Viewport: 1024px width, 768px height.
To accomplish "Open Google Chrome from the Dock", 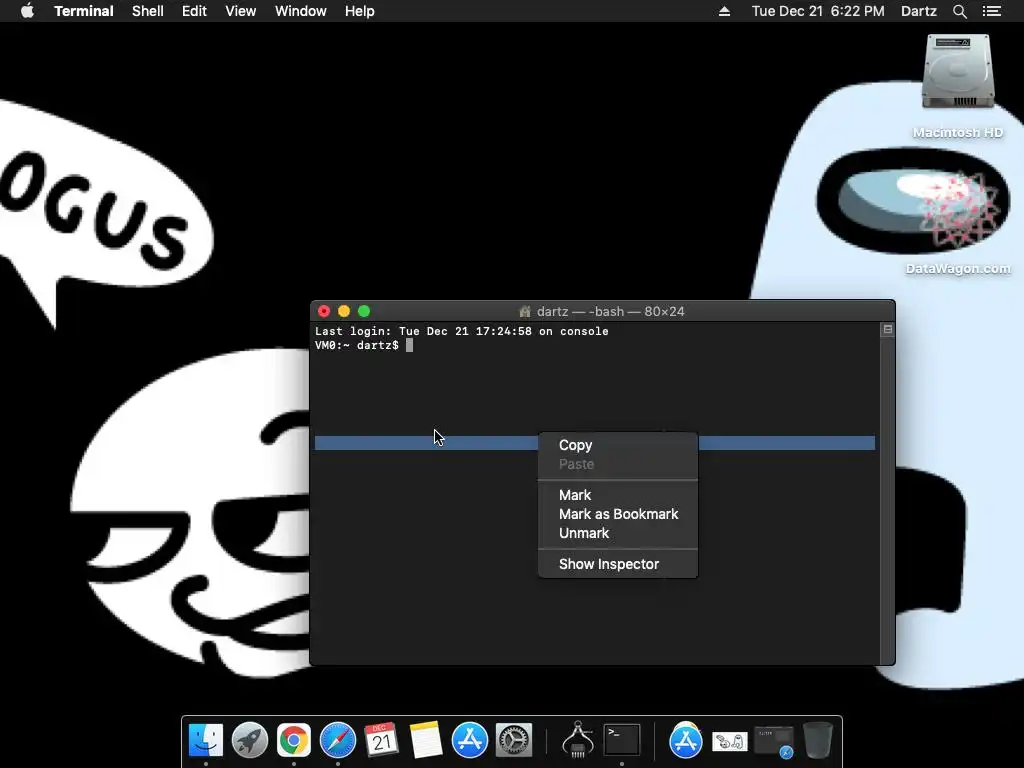I will click(294, 740).
